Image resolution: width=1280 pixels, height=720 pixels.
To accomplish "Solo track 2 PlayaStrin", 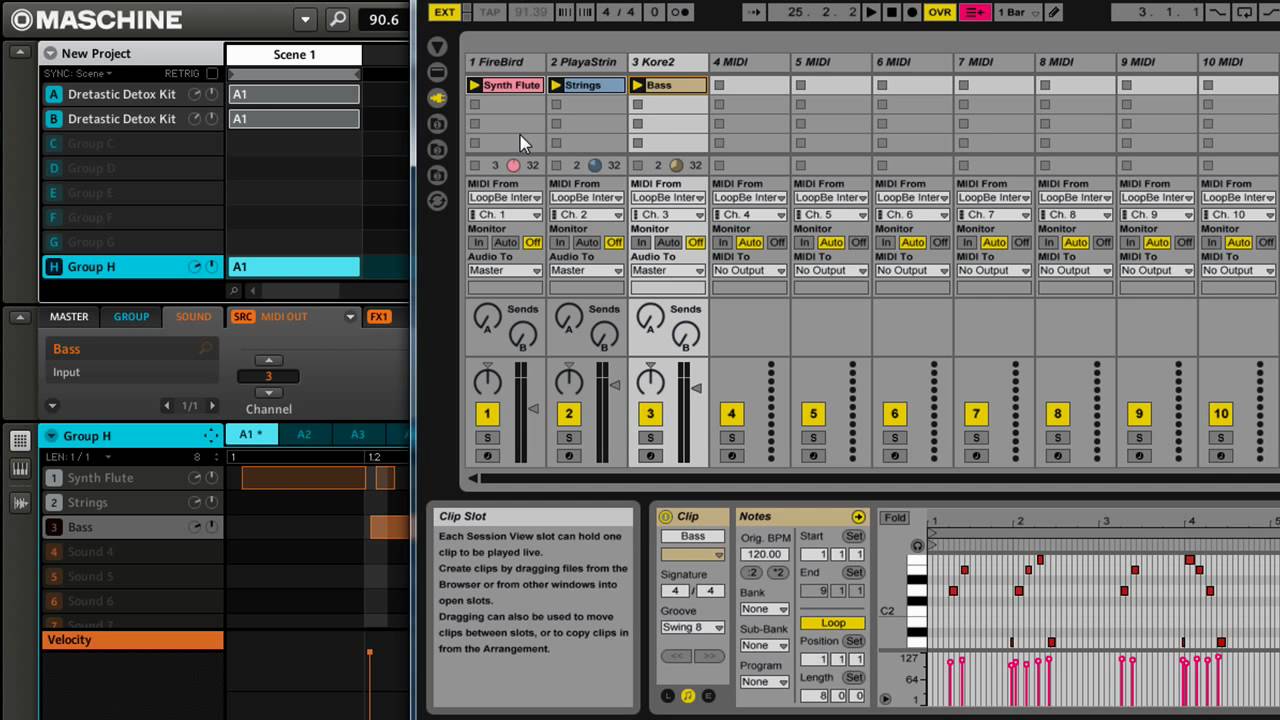I will coord(569,438).
